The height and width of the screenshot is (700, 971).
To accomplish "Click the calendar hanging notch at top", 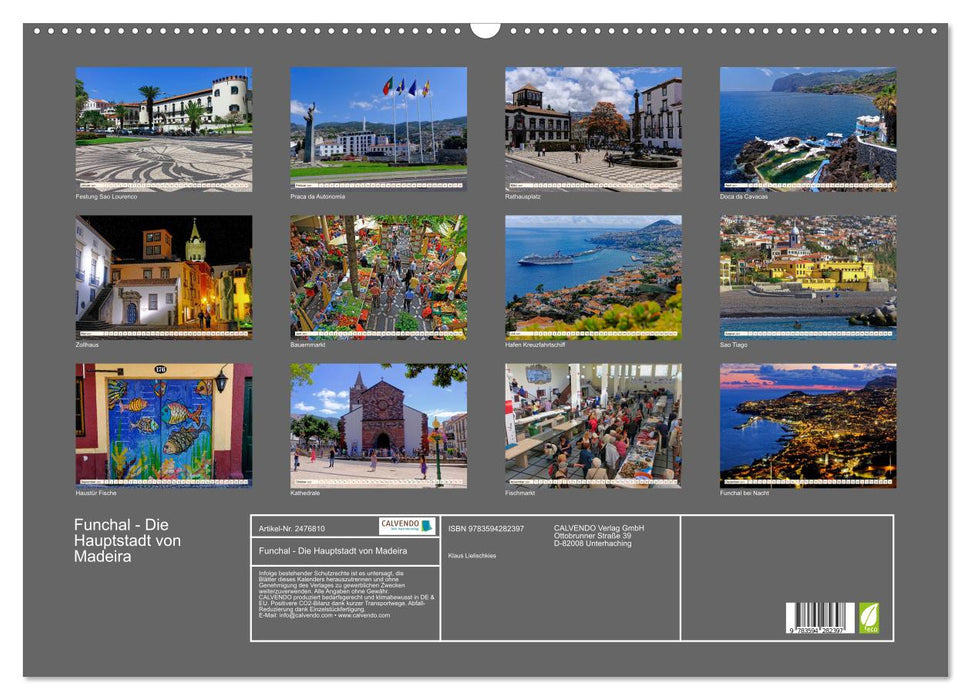I will coord(486,30).
